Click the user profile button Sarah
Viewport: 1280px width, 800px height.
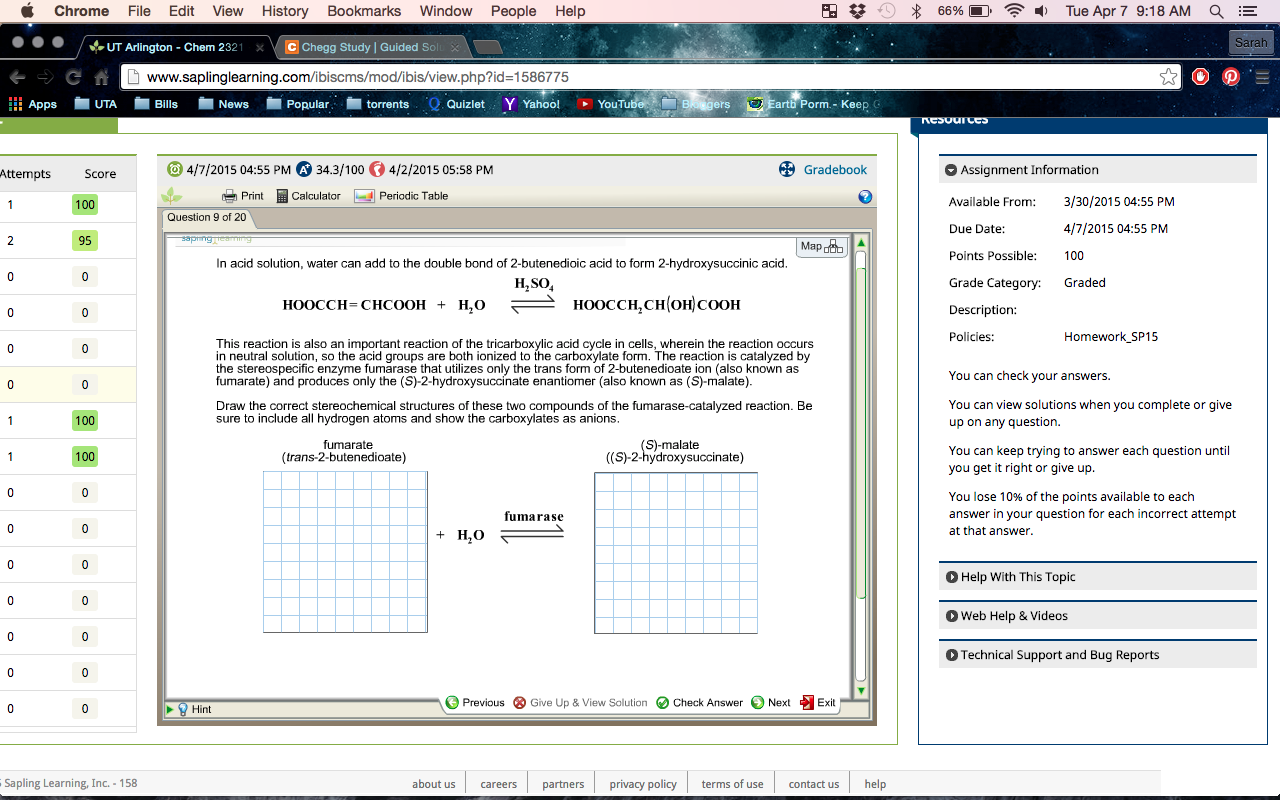pos(1251,42)
